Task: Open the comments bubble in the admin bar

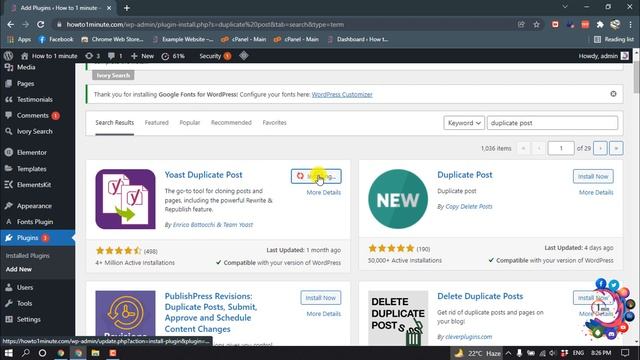Action: coord(115,56)
